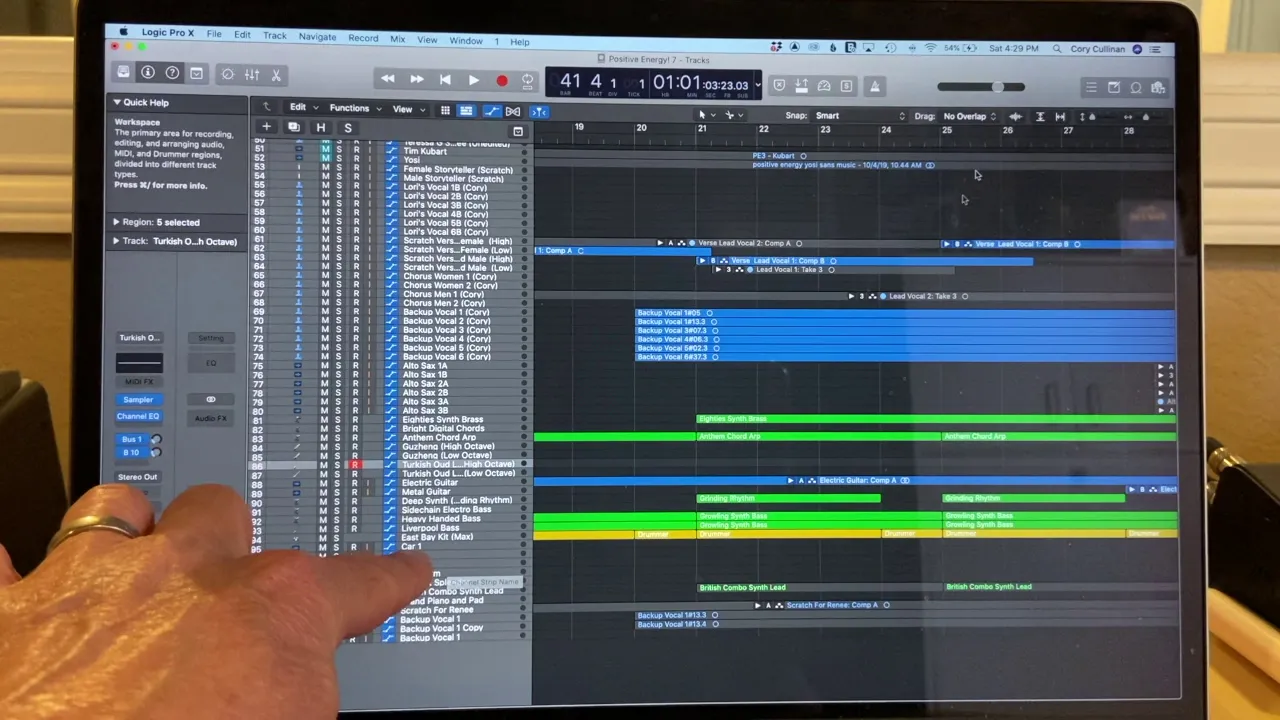1280x720 pixels.
Task: Open the LCD display mode dropdown
Action: click(757, 84)
